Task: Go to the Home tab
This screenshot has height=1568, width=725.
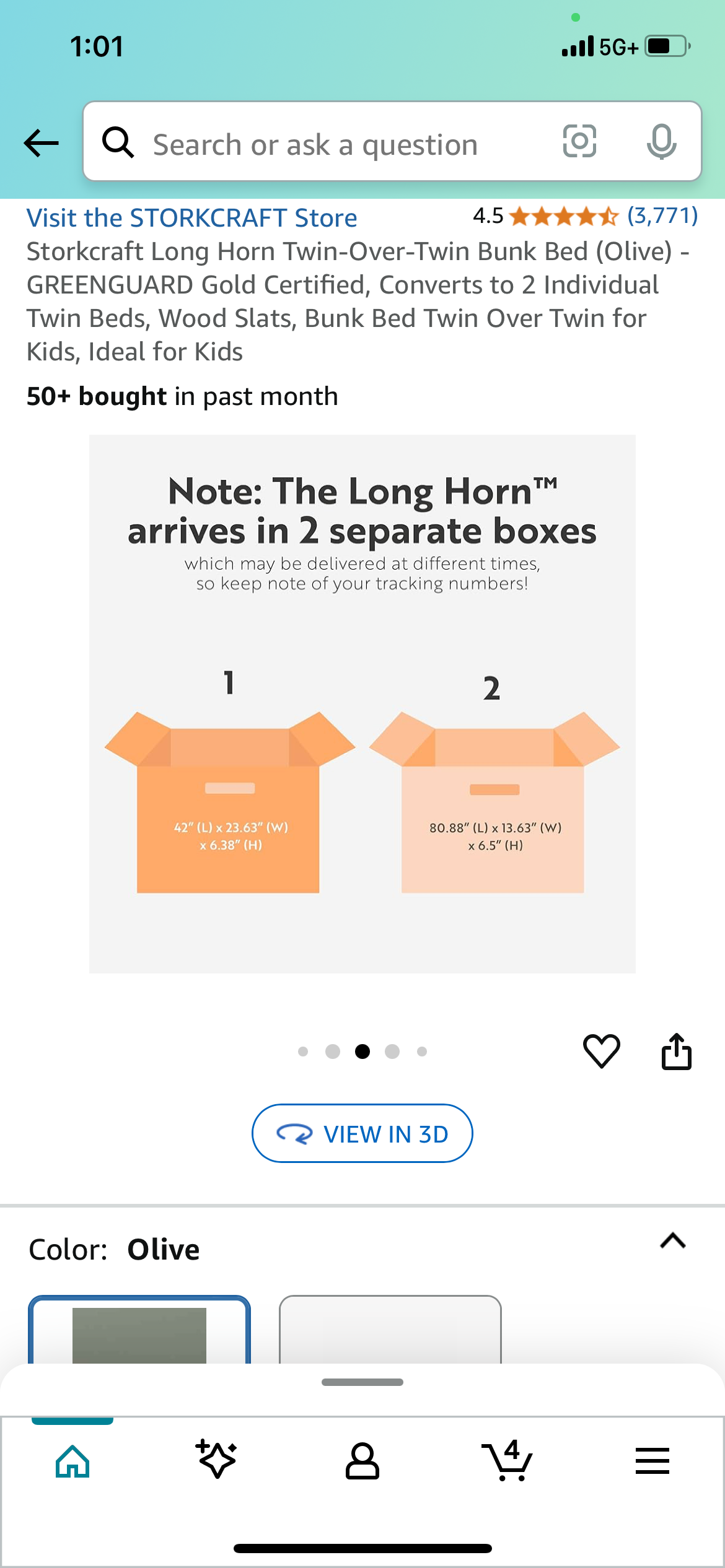Action: (72, 1461)
